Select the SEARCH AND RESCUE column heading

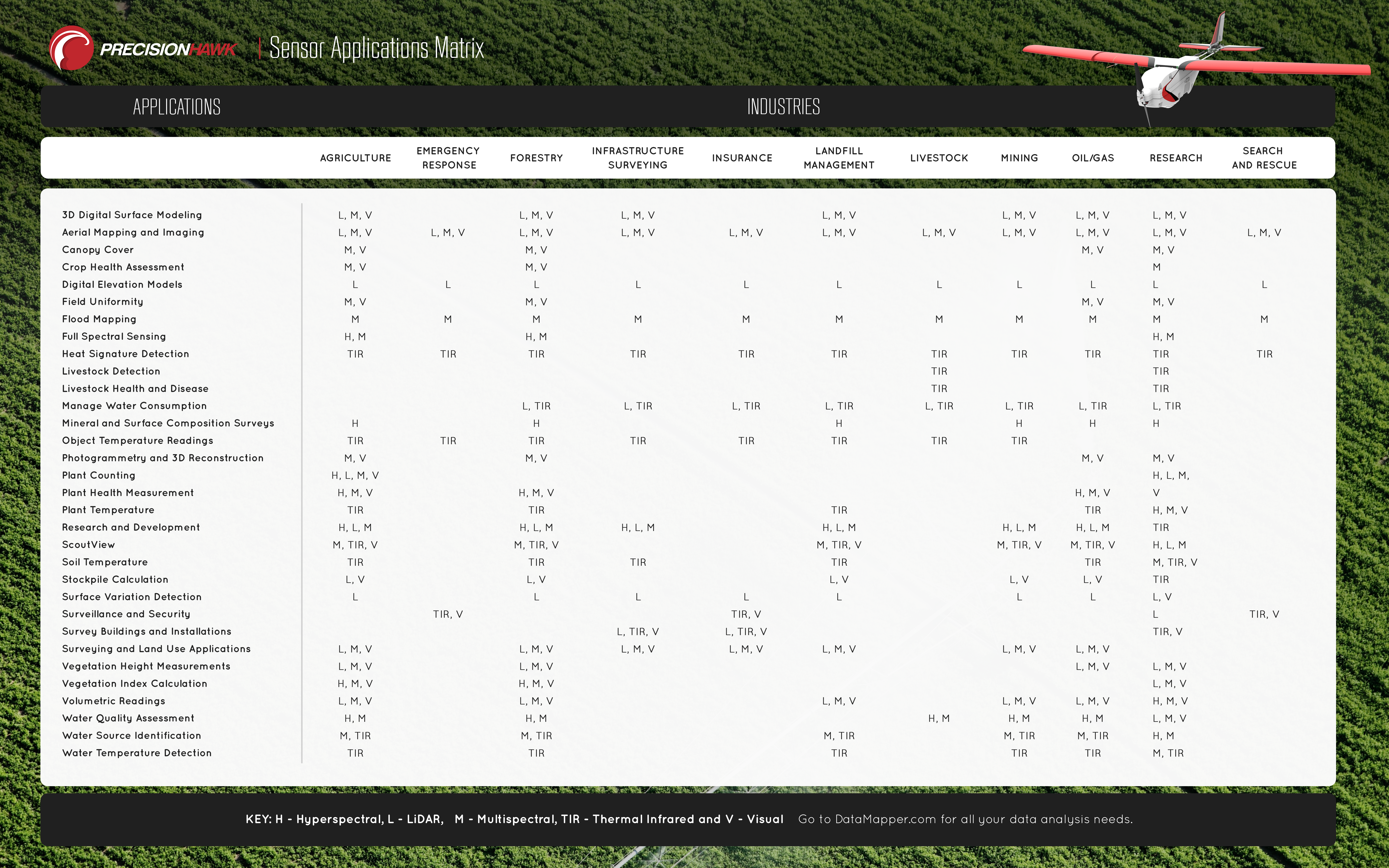1265,158
